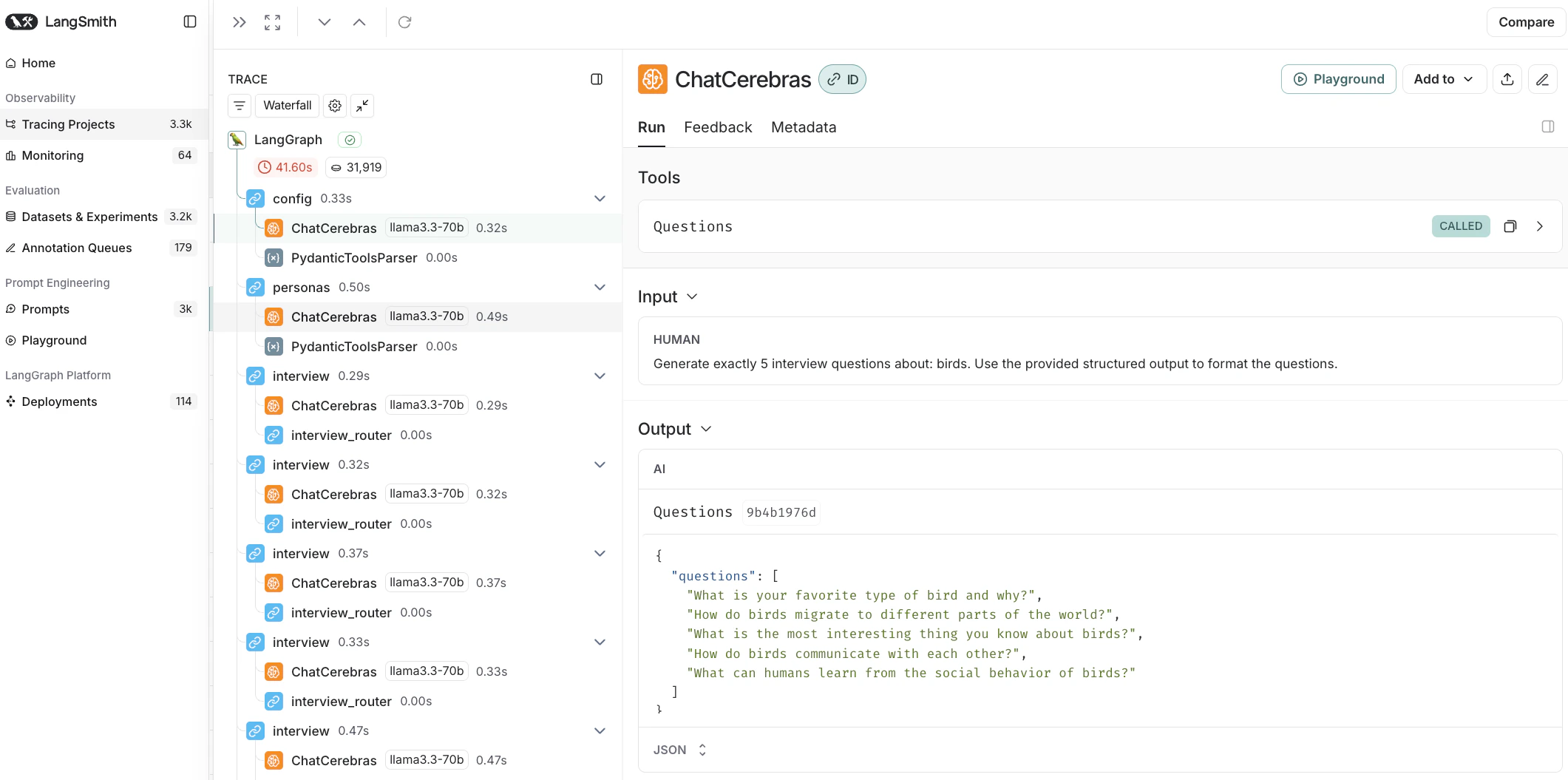Click the llama3.3-70b model tag on the 0.33s run
The width and height of the screenshot is (1568, 780).
click(x=427, y=671)
